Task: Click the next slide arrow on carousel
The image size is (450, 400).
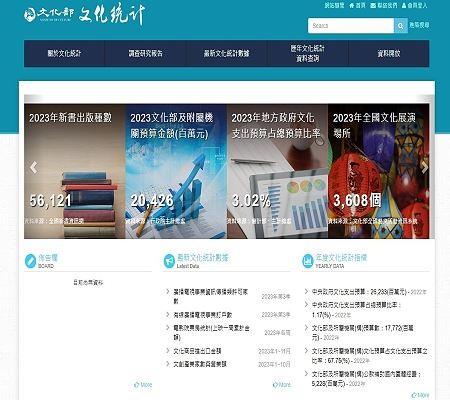Action: (x=424, y=167)
